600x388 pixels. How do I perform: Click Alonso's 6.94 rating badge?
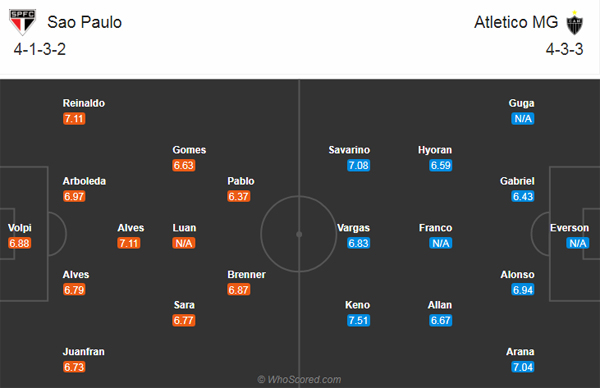[523, 290]
